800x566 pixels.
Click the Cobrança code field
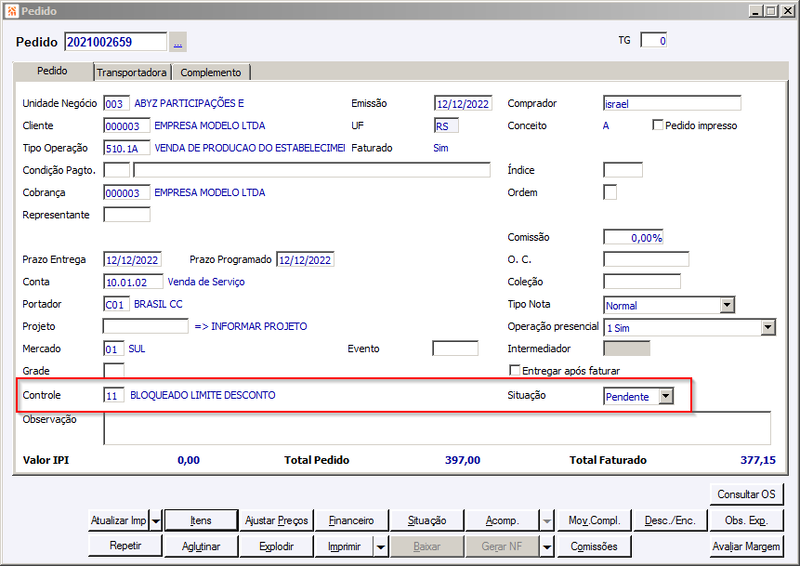click(127, 192)
